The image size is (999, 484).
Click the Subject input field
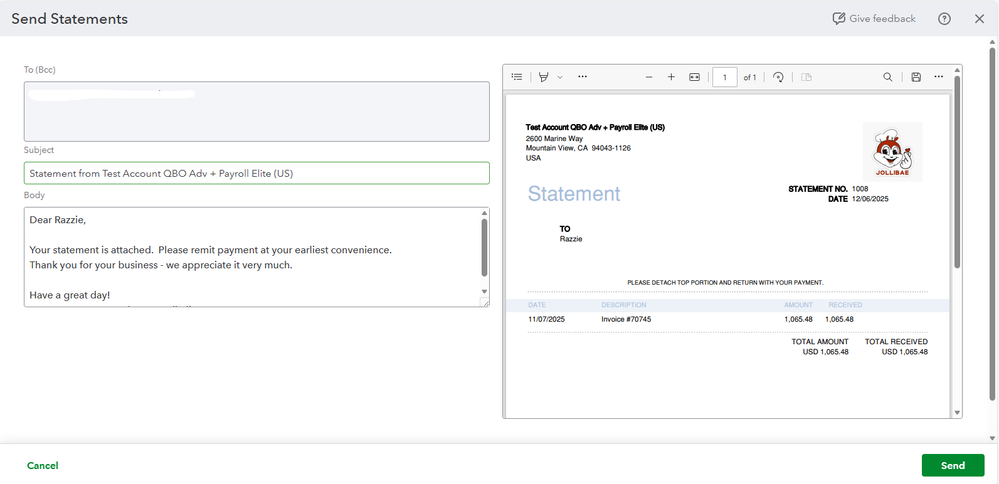point(257,173)
